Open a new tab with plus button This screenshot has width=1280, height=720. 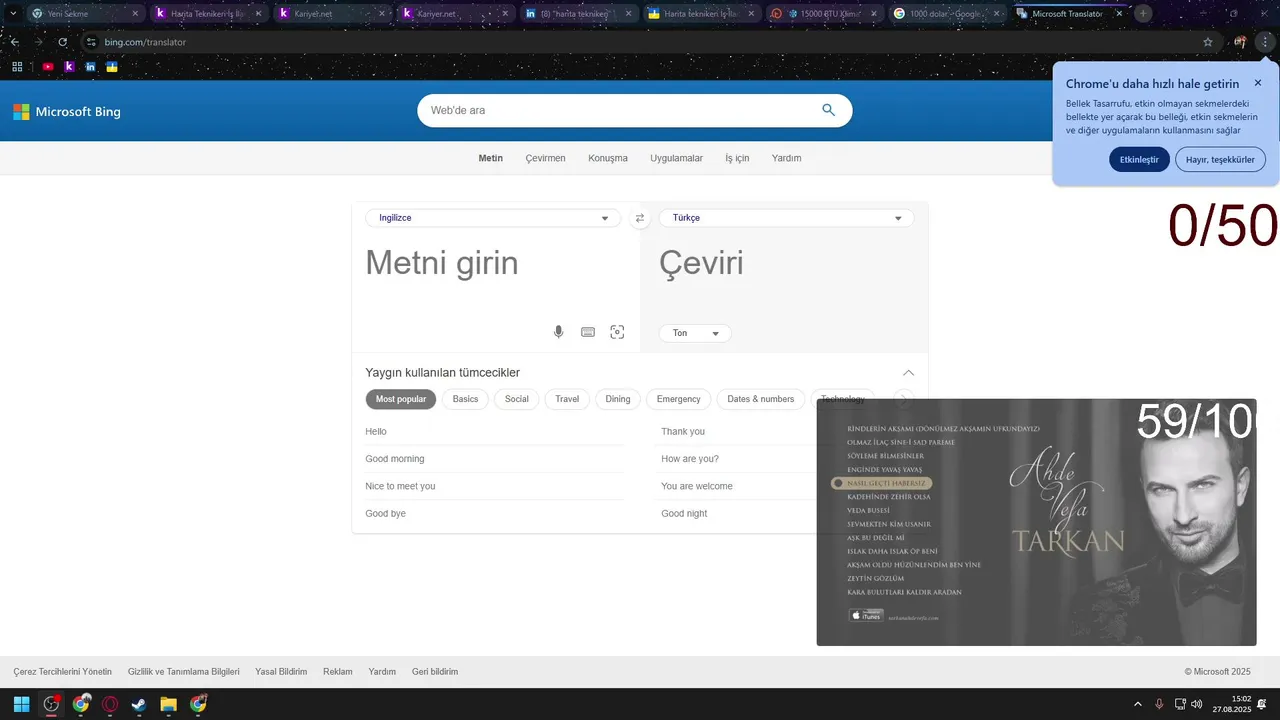coord(1143,14)
